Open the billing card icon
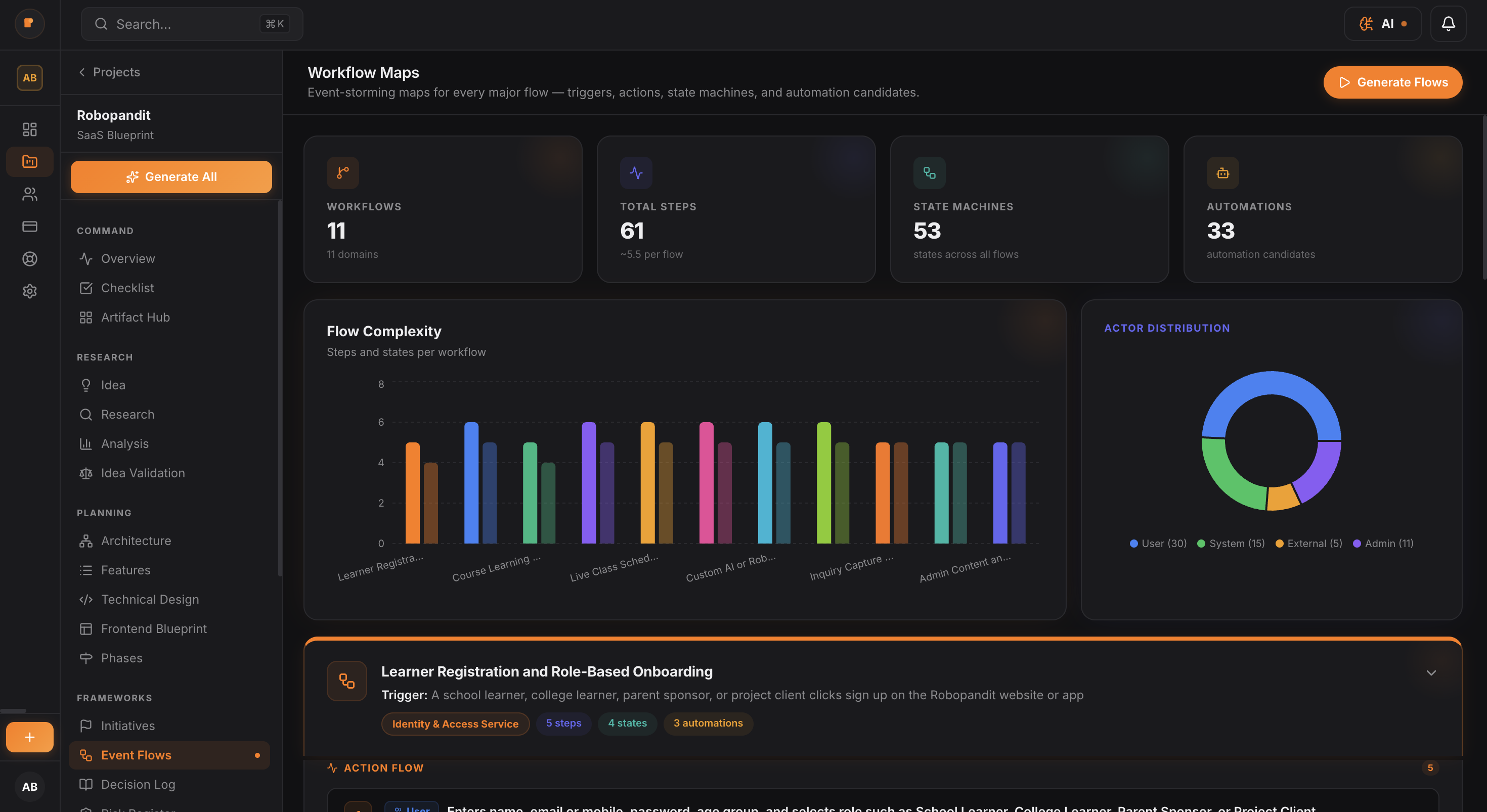 coord(29,226)
